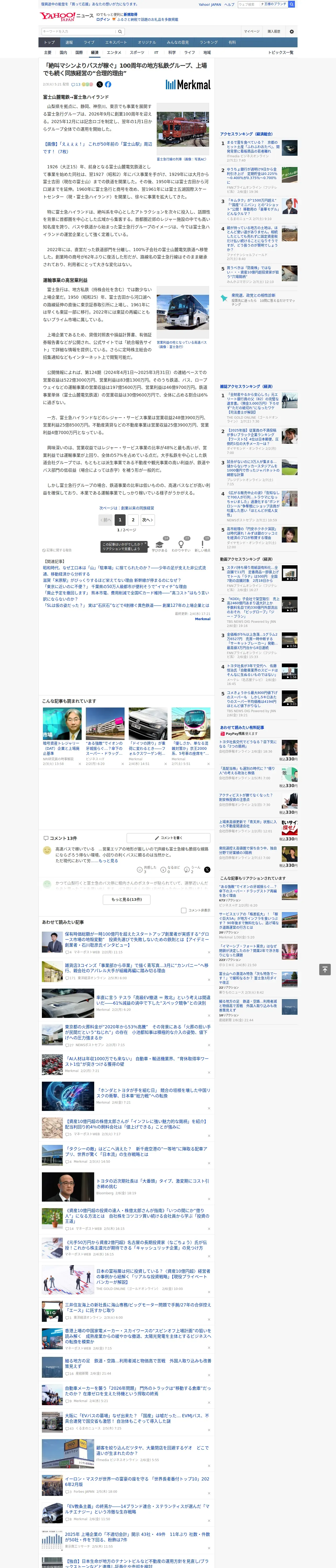
Task: Click 共感した smiley on first comment
Action: [140, 870]
